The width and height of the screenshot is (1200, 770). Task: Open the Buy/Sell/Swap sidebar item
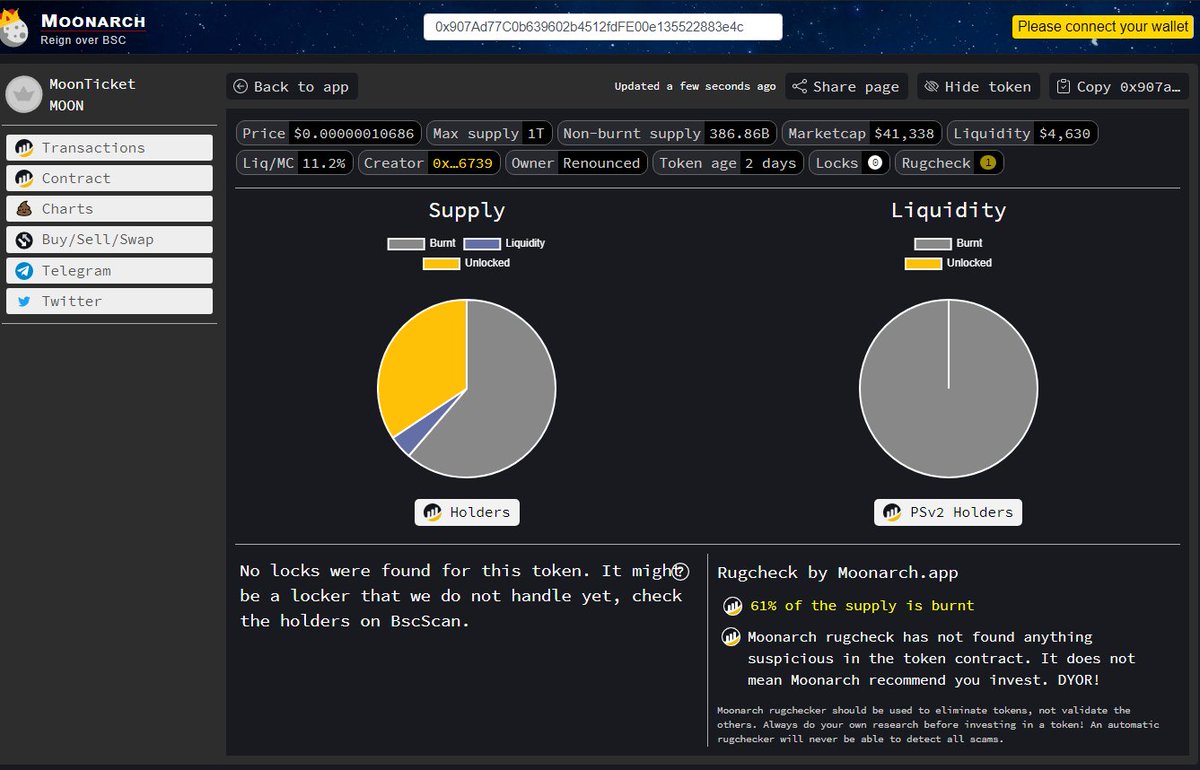109,240
